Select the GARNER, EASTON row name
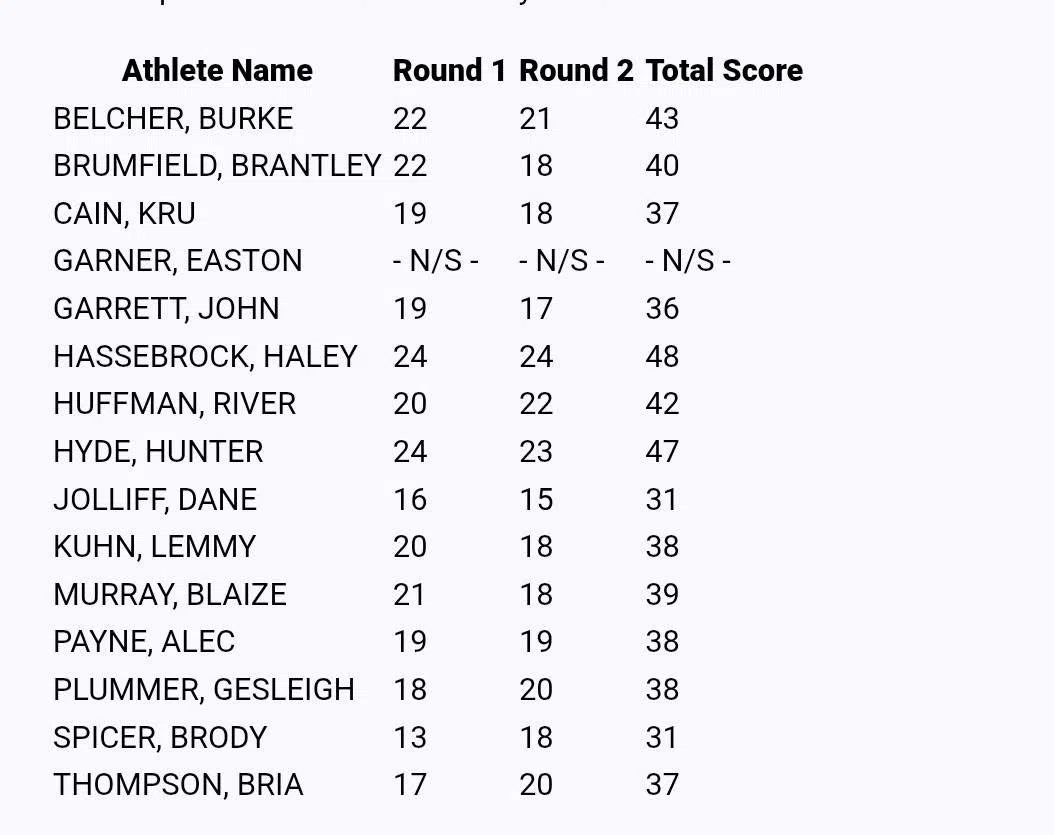The height and width of the screenshot is (835, 1054). pyautogui.click(x=177, y=261)
